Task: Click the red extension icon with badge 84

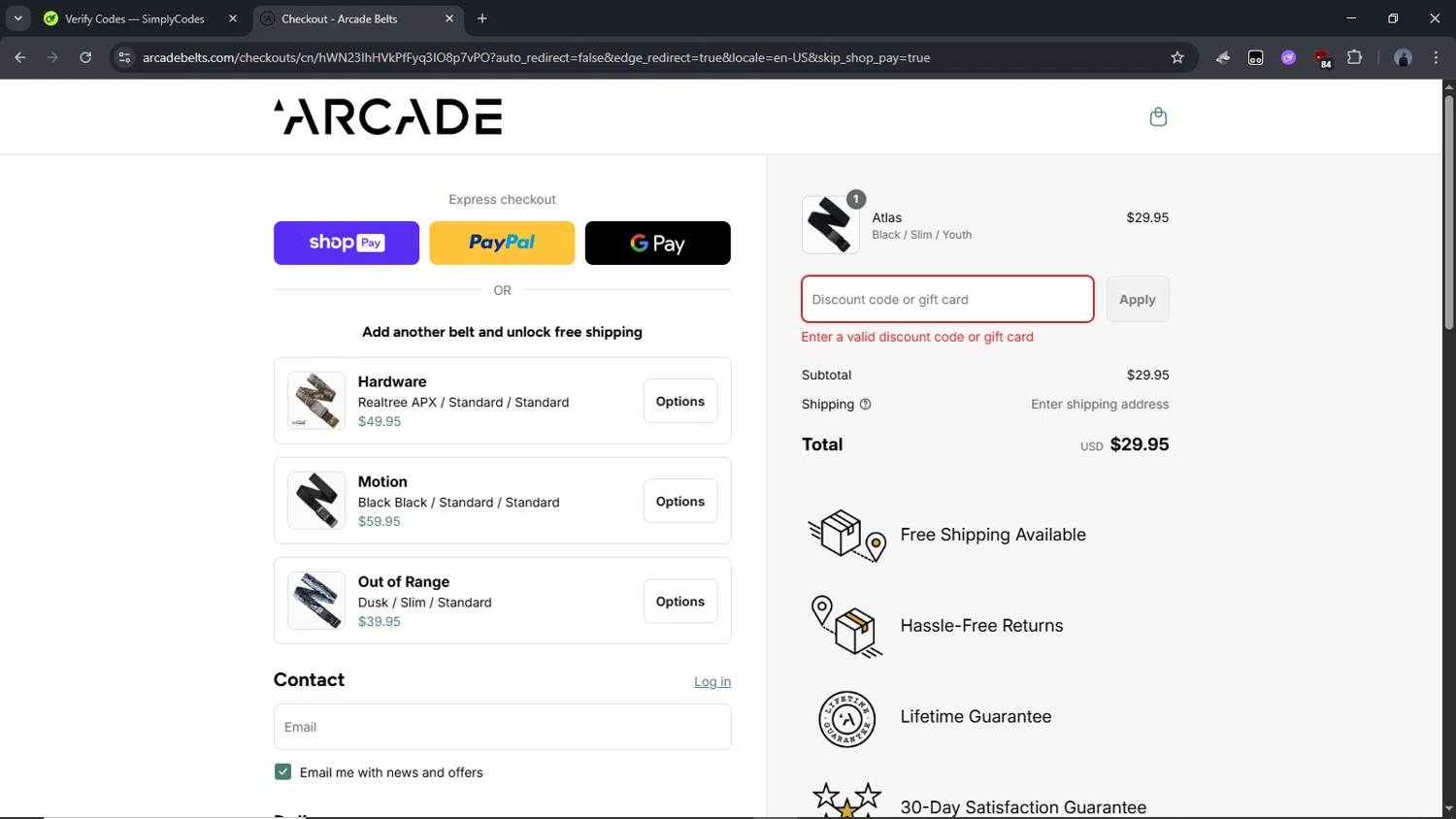Action: click(1322, 58)
